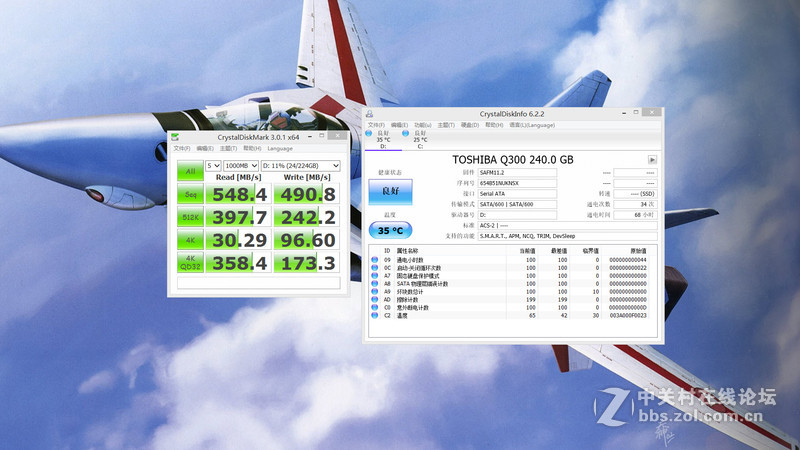
Task: Click the power-on count field showing 34 次
Action: [x=635, y=204]
